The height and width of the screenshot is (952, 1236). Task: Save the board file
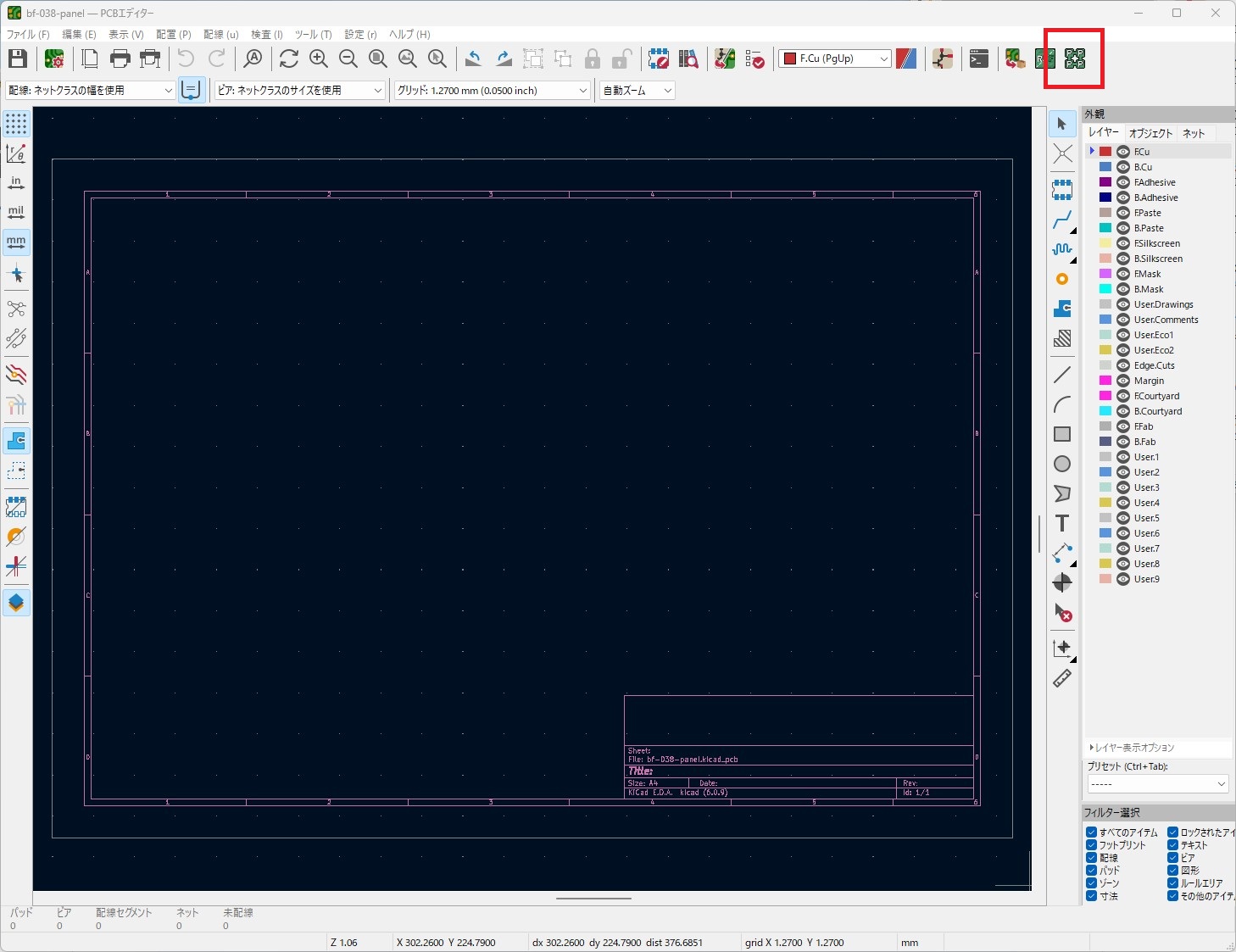[x=16, y=58]
